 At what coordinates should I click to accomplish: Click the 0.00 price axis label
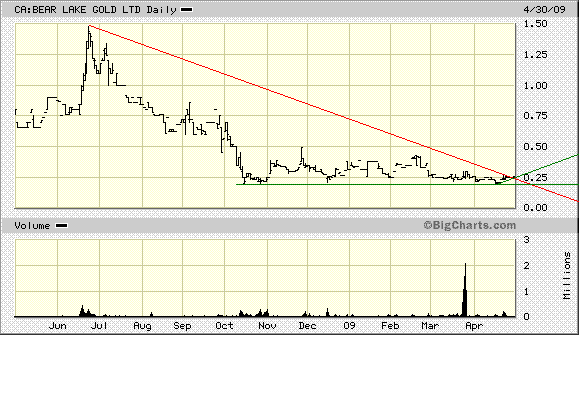pos(535,207)
